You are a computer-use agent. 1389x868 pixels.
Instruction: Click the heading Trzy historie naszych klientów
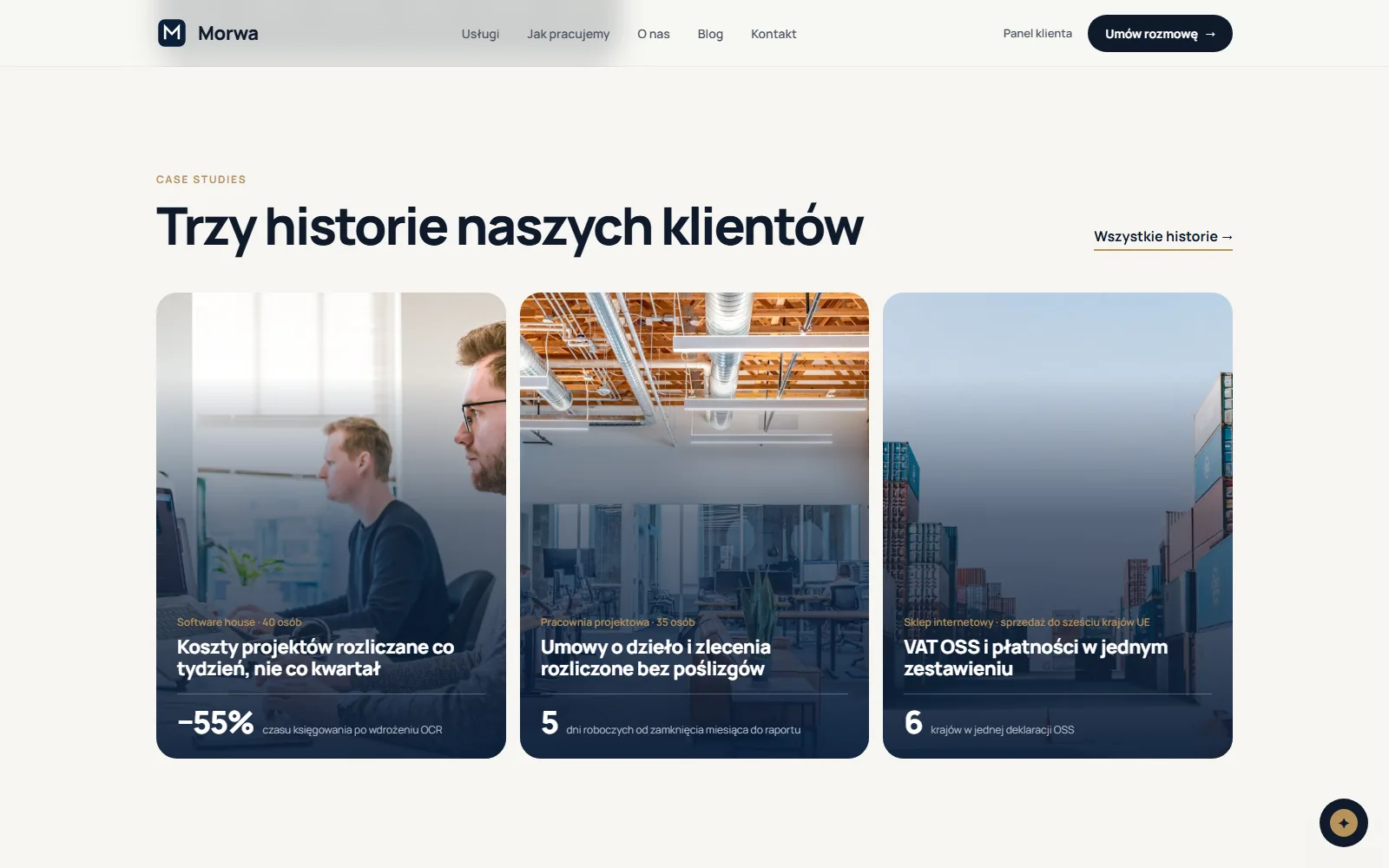[x=510, y=227]
